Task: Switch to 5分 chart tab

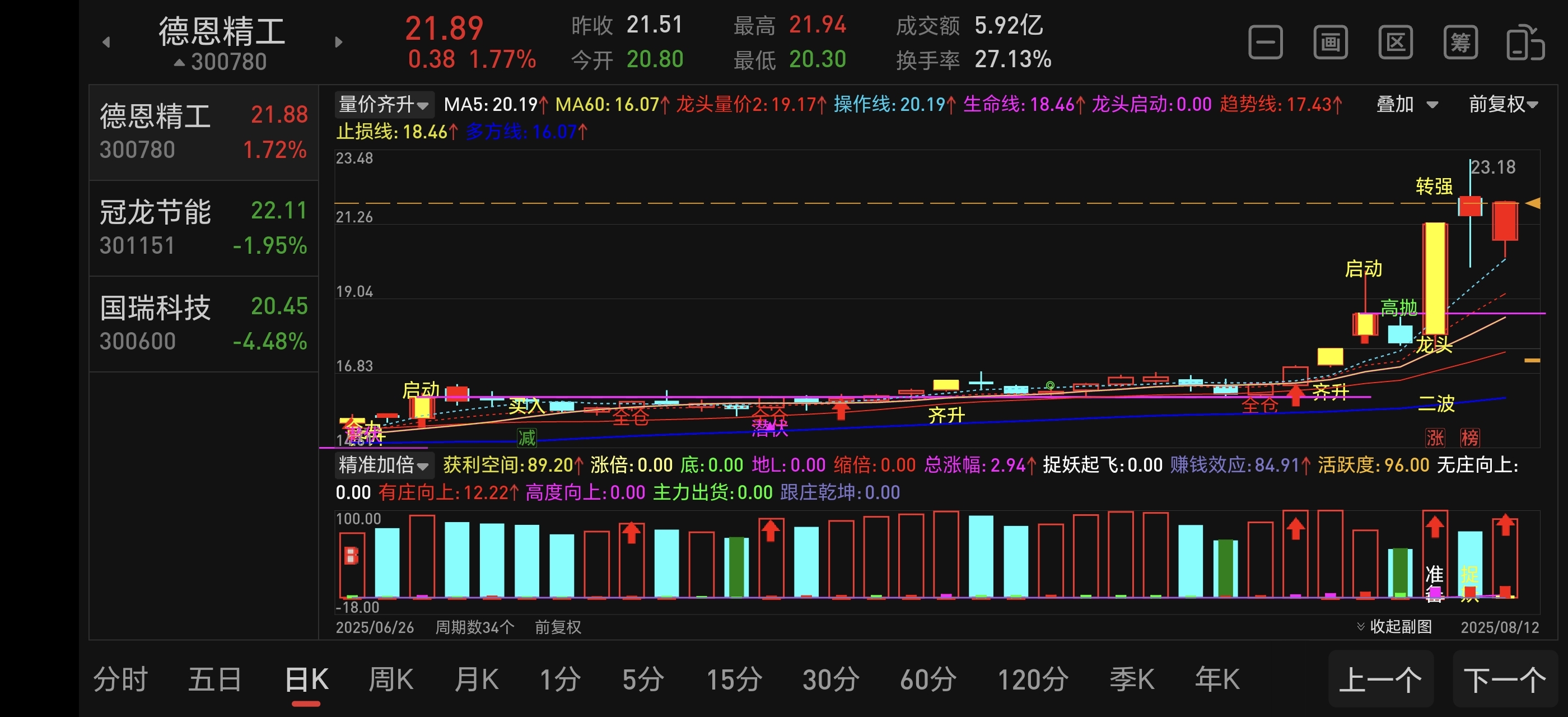Action: (x=643, y=679)
